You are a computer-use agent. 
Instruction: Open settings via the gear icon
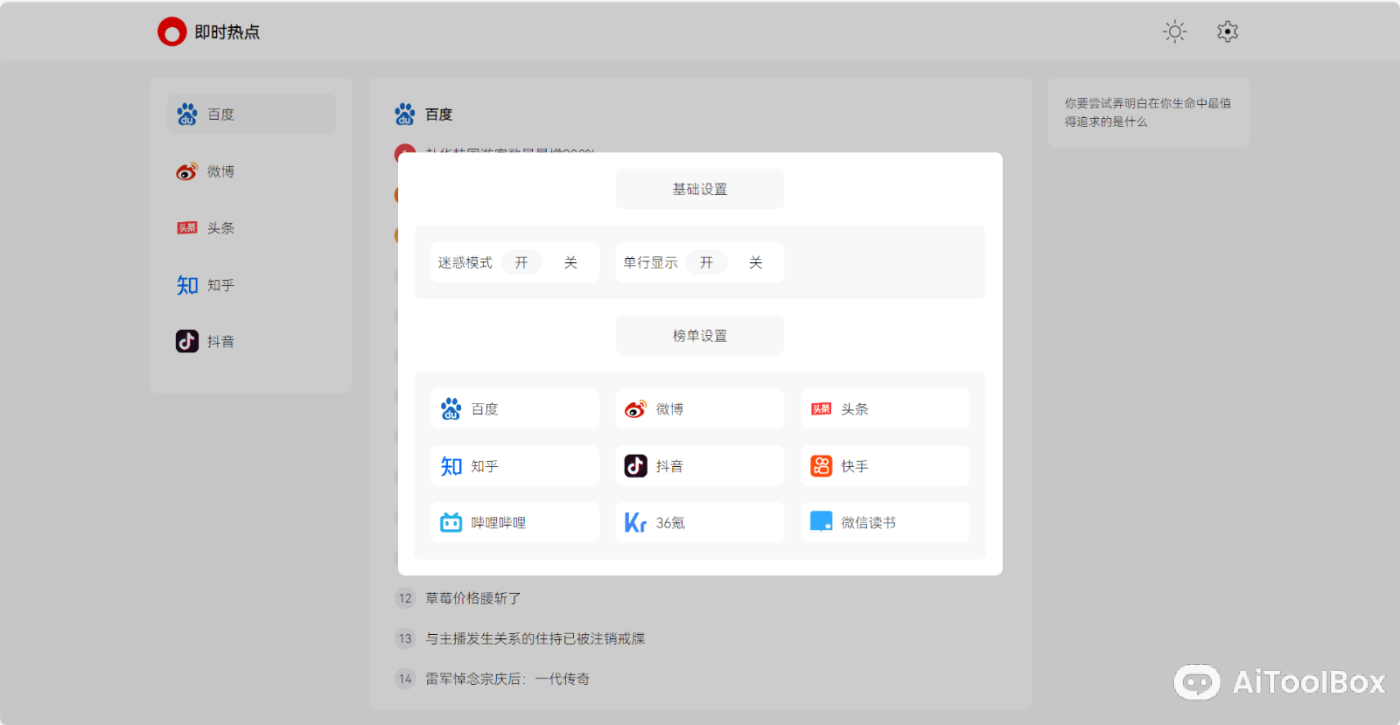1227,31
